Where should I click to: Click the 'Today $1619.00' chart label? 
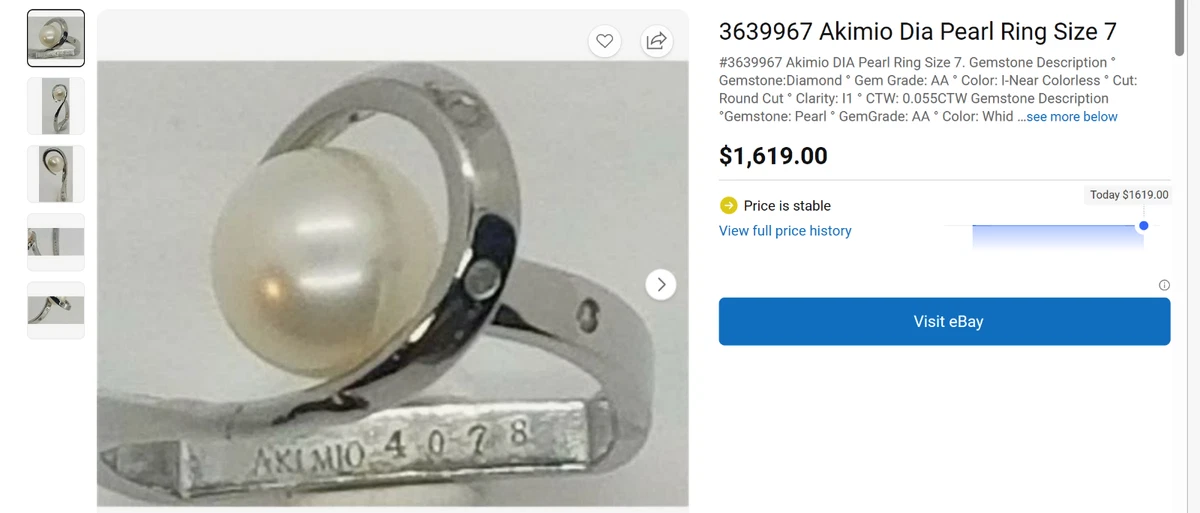tap(1130, 195)
